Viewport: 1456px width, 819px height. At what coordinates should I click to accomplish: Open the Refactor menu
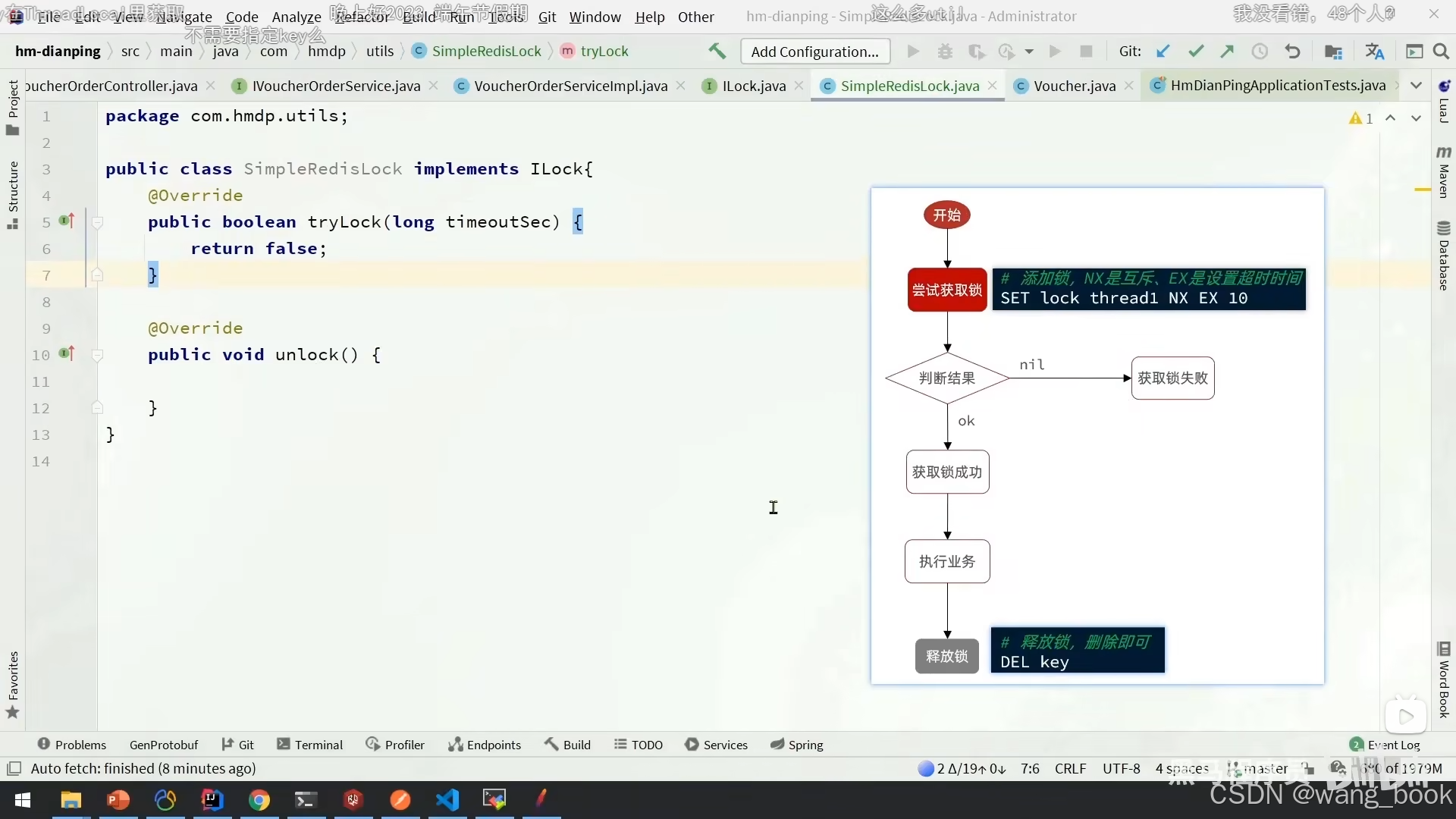362,17
